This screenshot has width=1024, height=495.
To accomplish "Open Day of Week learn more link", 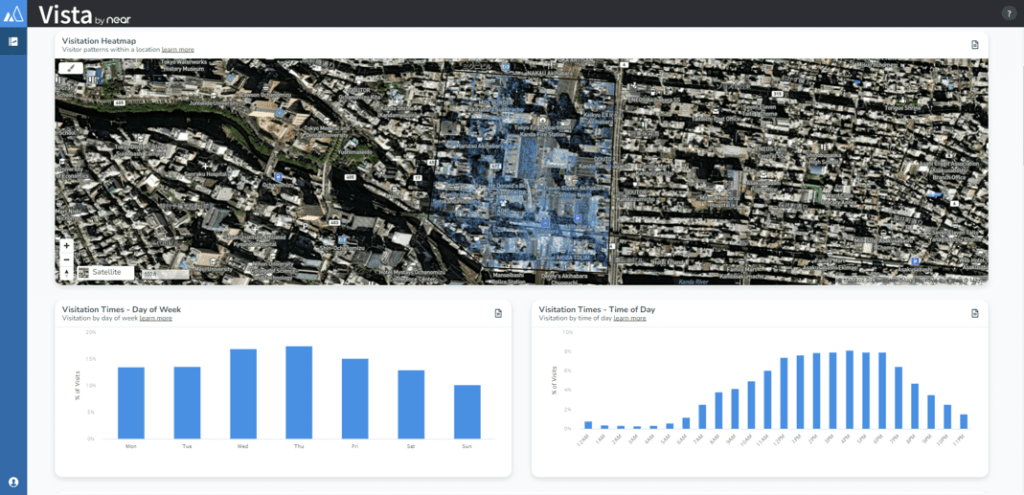I will click(x=156, y=318).
